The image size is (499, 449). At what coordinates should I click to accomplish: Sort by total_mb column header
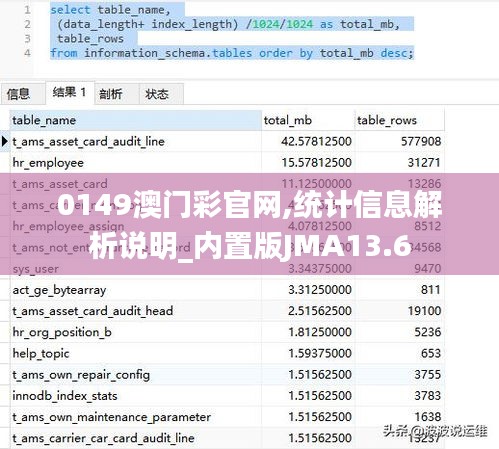308,120
